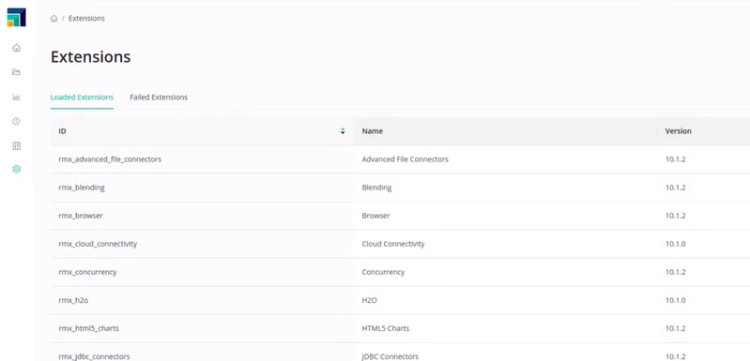Open the bar chart icon in sidebar
Viewport: 750px width, 361px height.
[x=16, y=97]
